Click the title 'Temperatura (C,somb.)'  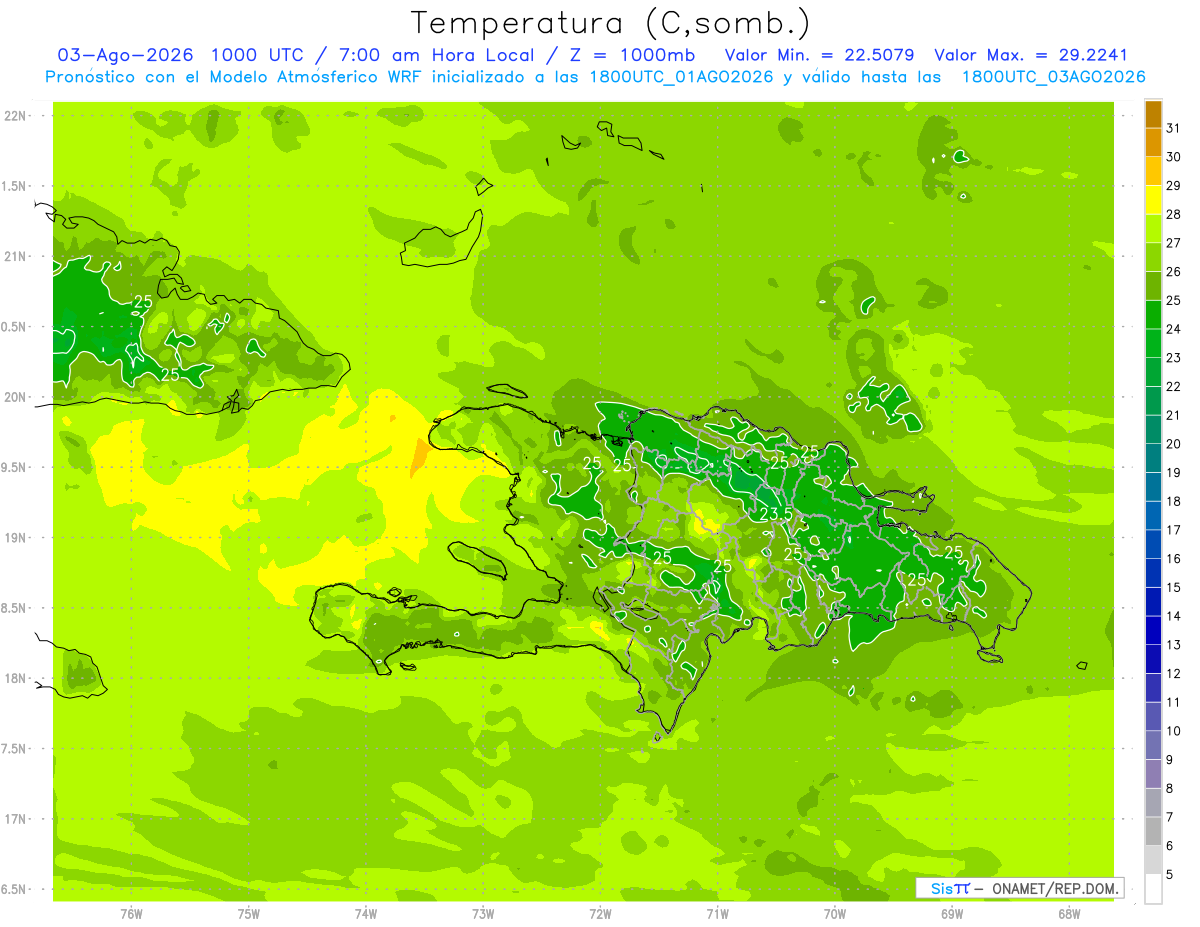click(x=611, y=23)
